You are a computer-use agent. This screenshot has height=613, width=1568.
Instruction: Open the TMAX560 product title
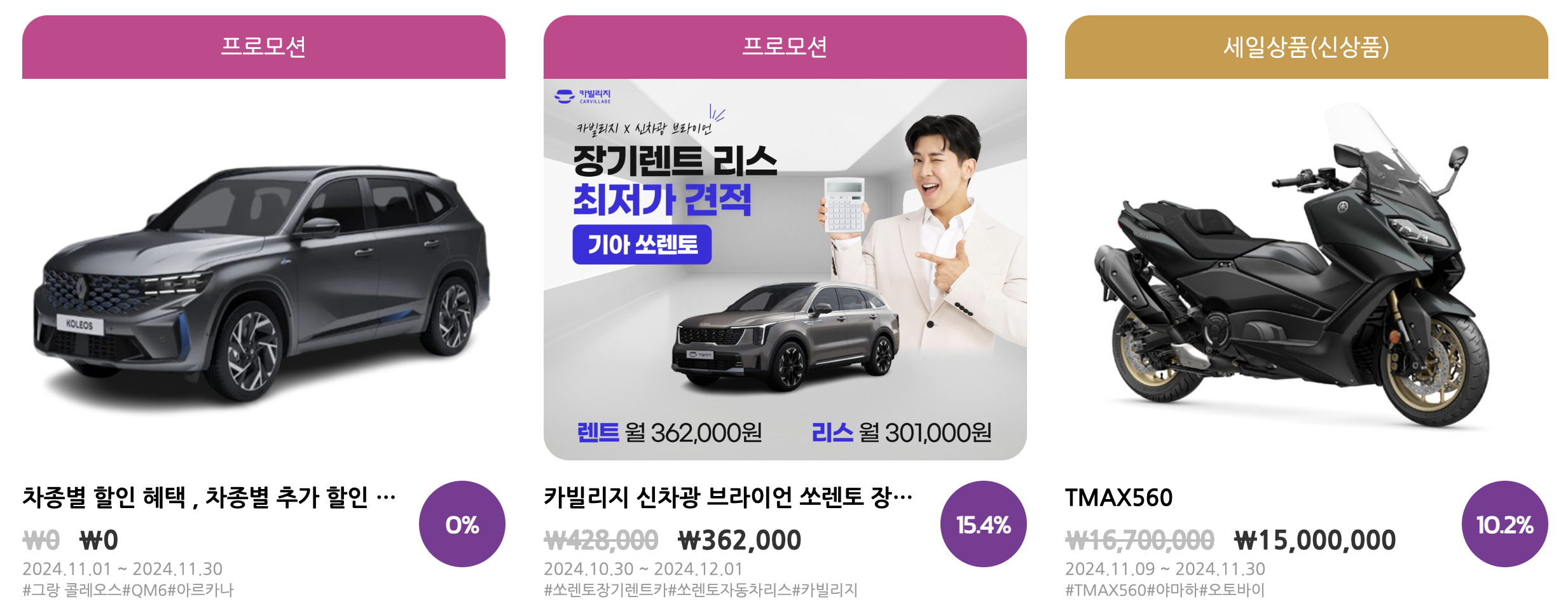coord(1119,497)
